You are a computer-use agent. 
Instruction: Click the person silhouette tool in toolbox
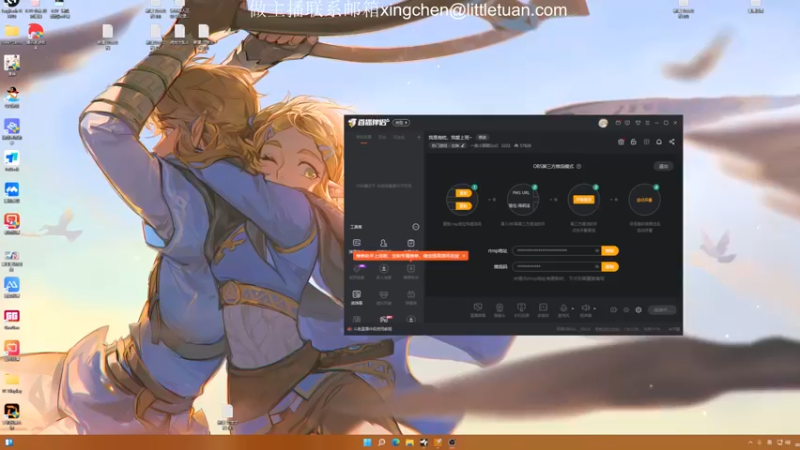(383, 243)
